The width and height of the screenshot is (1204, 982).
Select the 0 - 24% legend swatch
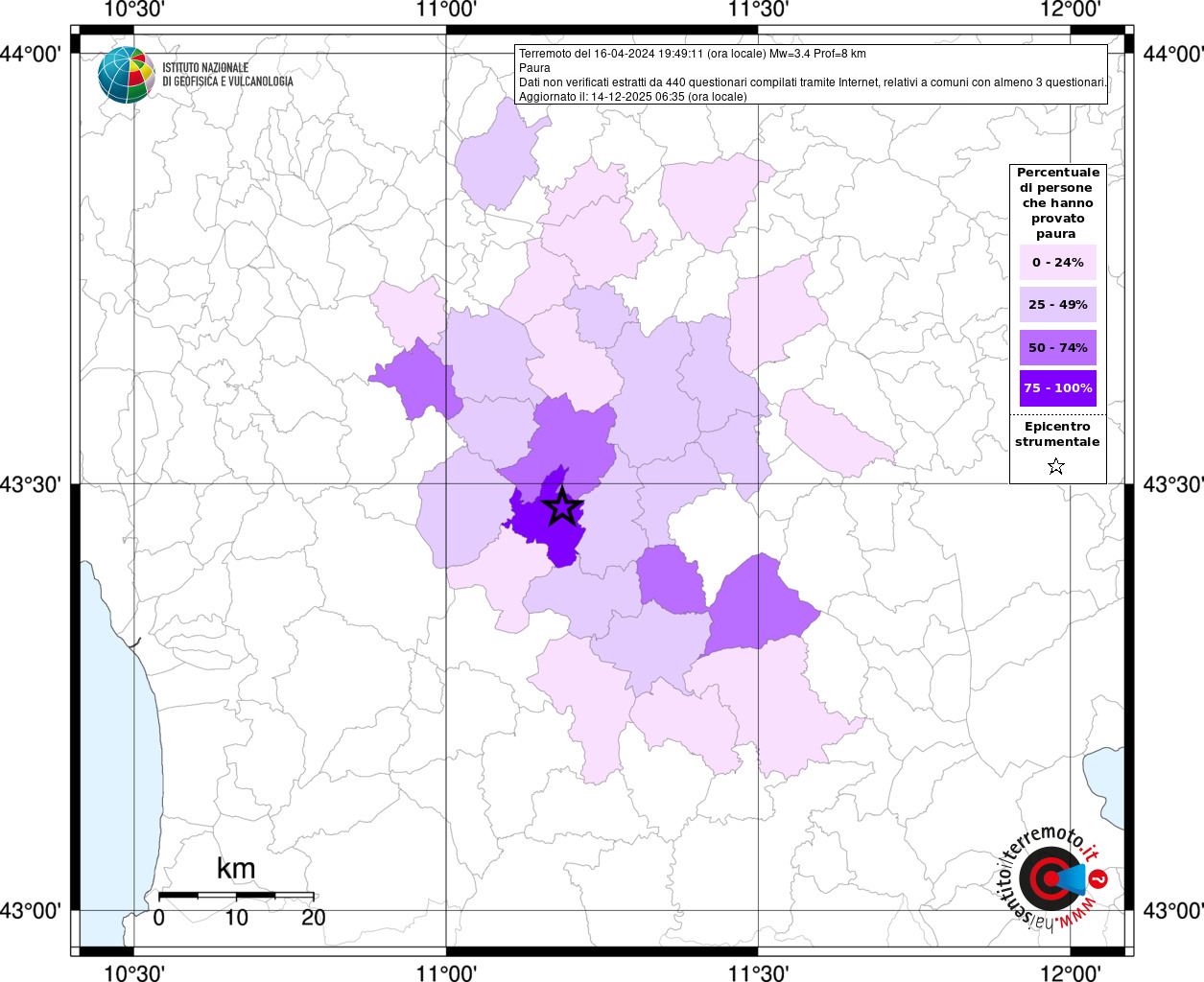click(x=1058, y=263)
